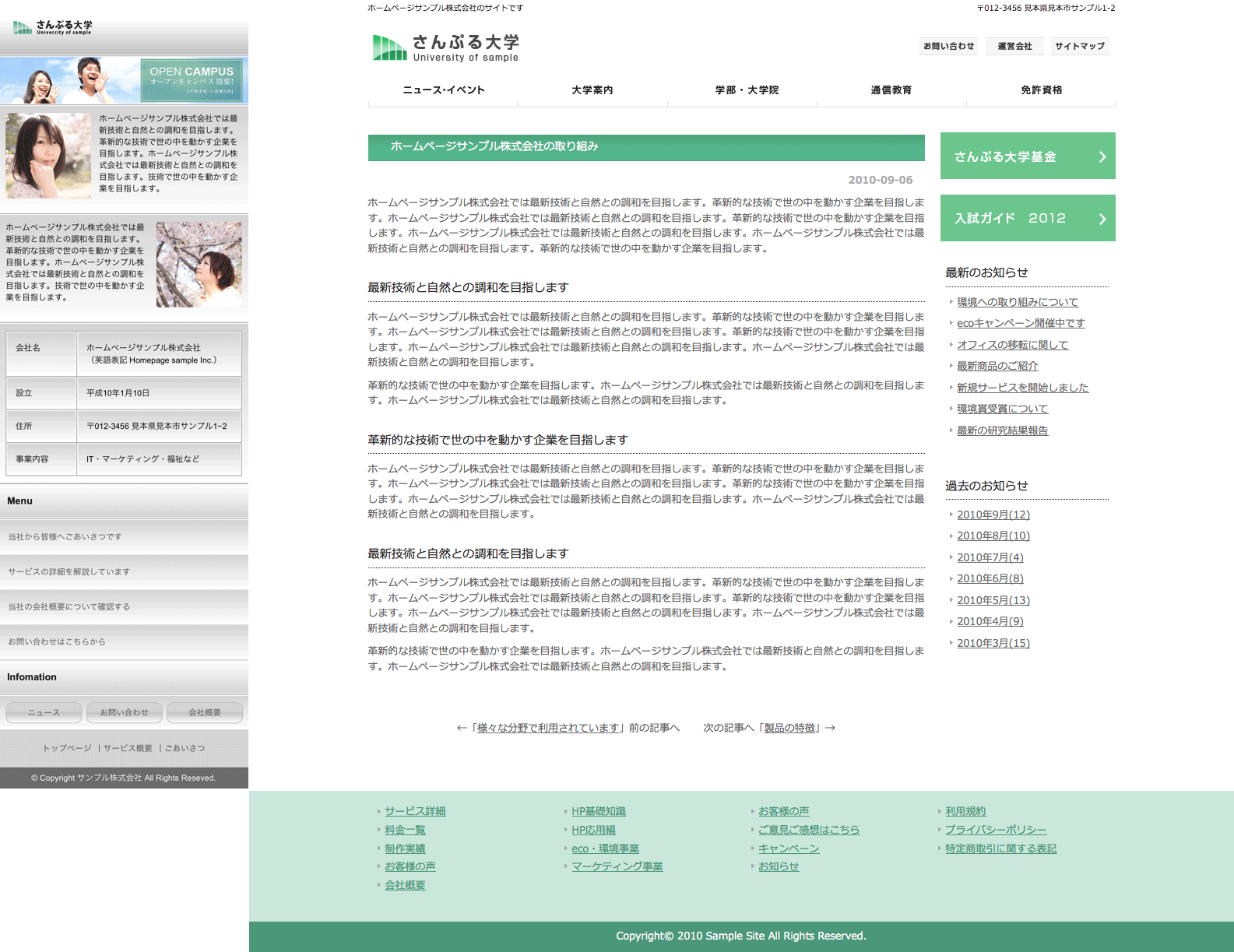The width and height of the screenshot is (1234, 952).
Task: Click the woman portrait photo in the sidebar
Action: 48,156
